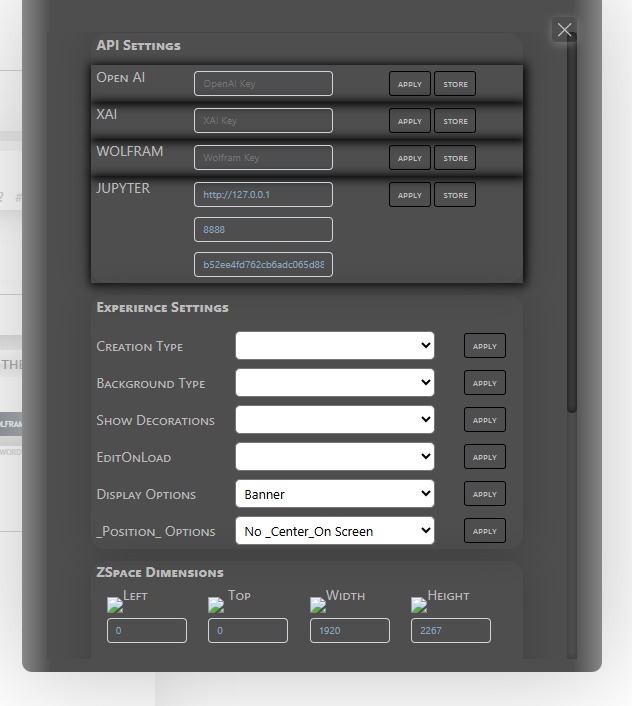
Task: Store the XAI key
Action: tap(455, 121)
